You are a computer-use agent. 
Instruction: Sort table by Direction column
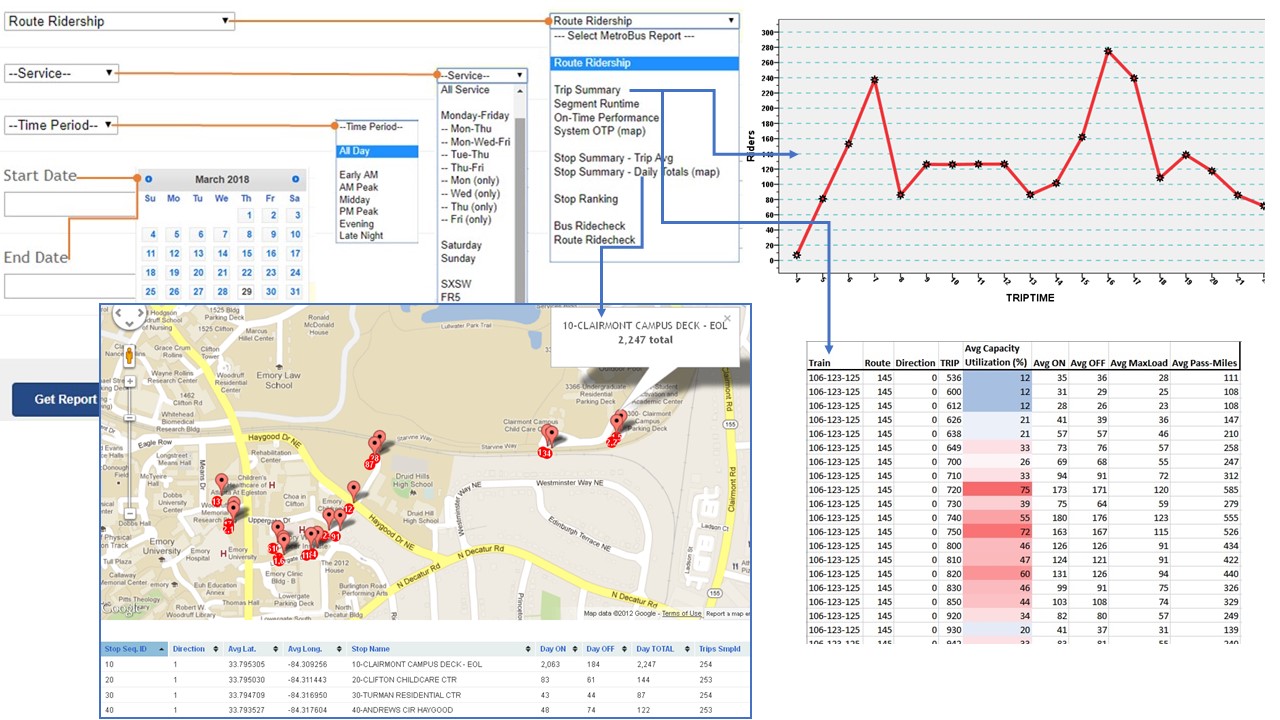click(197, 649)
